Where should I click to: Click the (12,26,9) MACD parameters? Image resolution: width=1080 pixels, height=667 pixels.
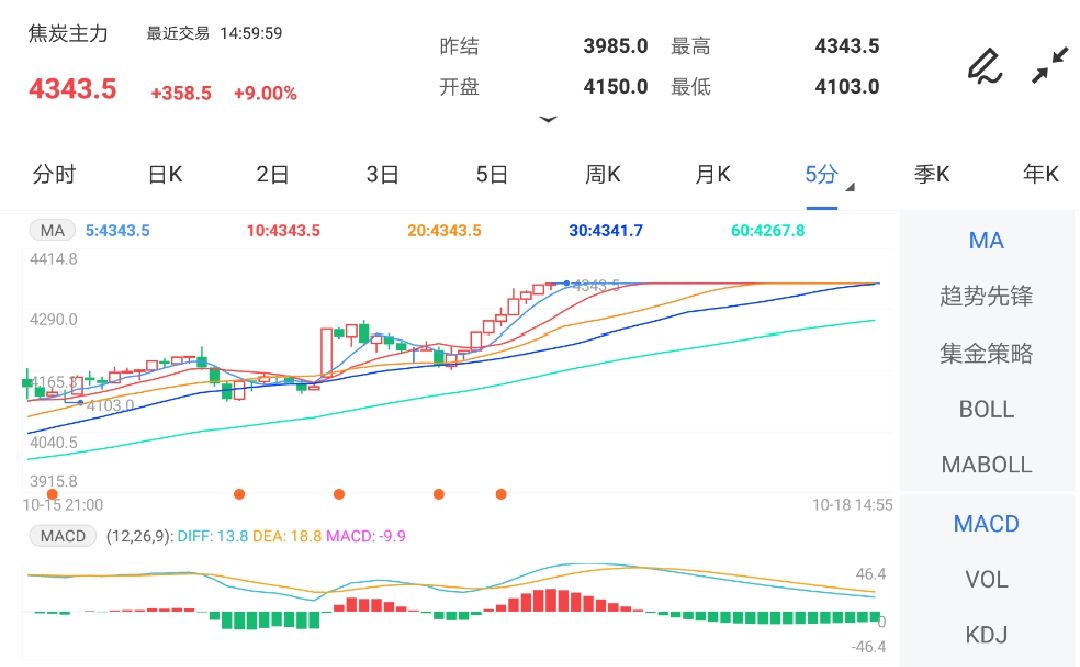138,535
